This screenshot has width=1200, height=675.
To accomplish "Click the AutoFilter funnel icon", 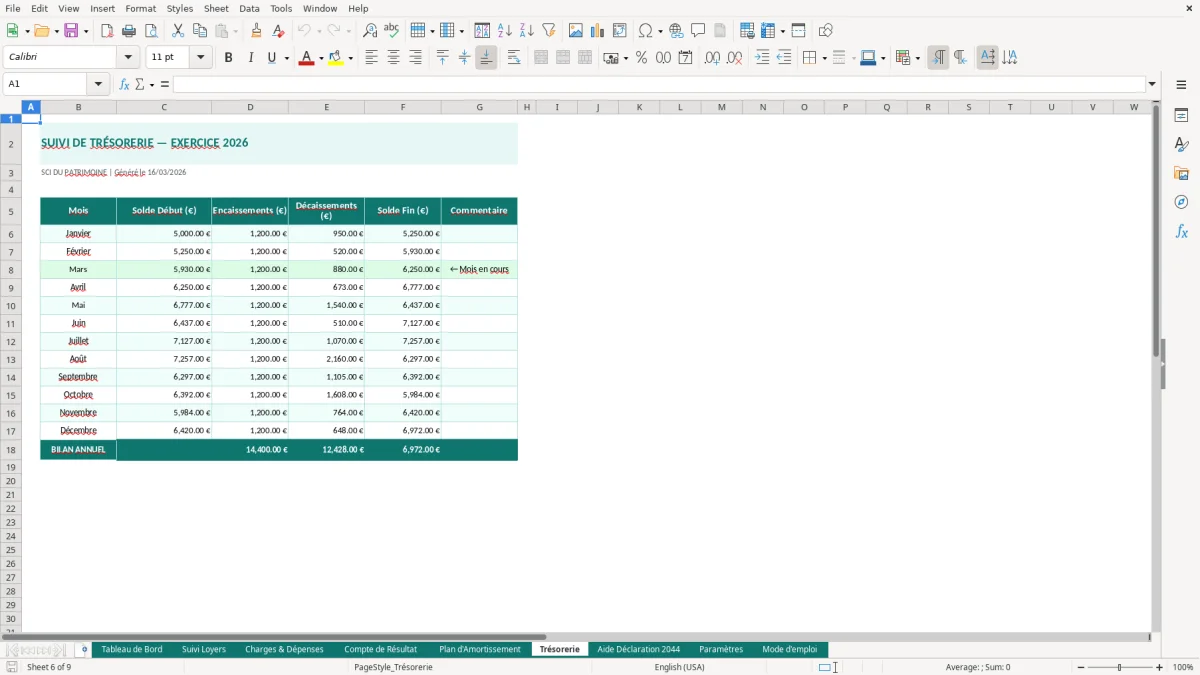I will point(549,31).
